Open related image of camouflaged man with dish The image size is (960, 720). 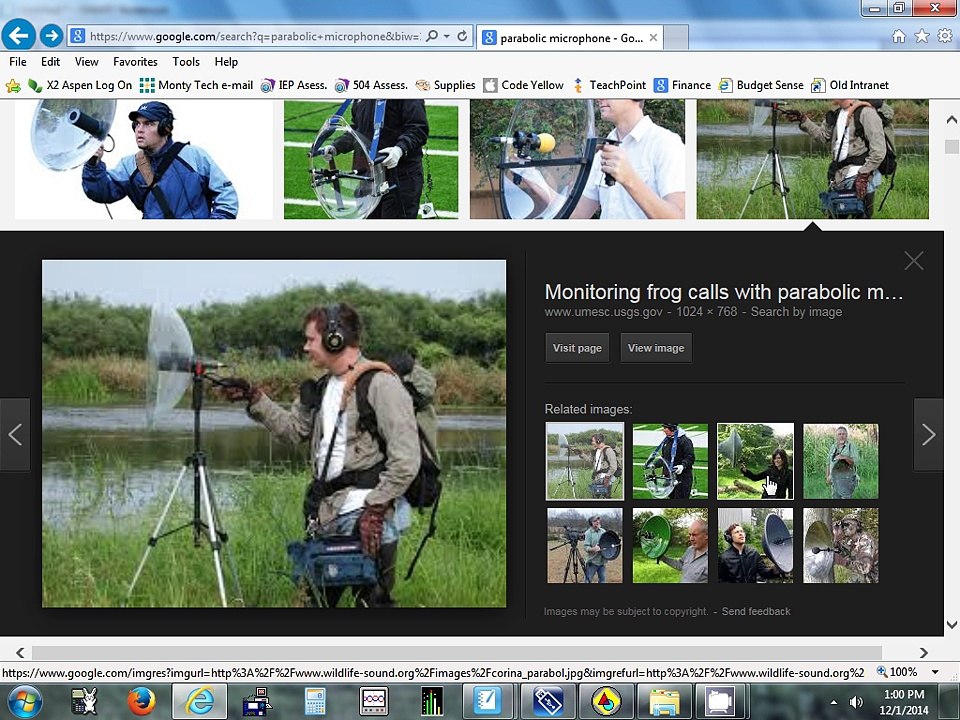click(x=841, y=546)
